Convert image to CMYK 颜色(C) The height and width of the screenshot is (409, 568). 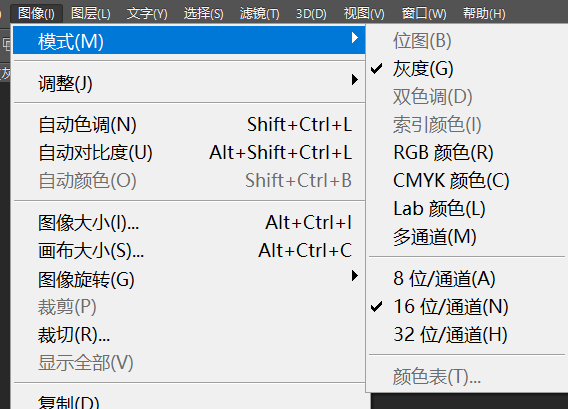pos(451,180)
